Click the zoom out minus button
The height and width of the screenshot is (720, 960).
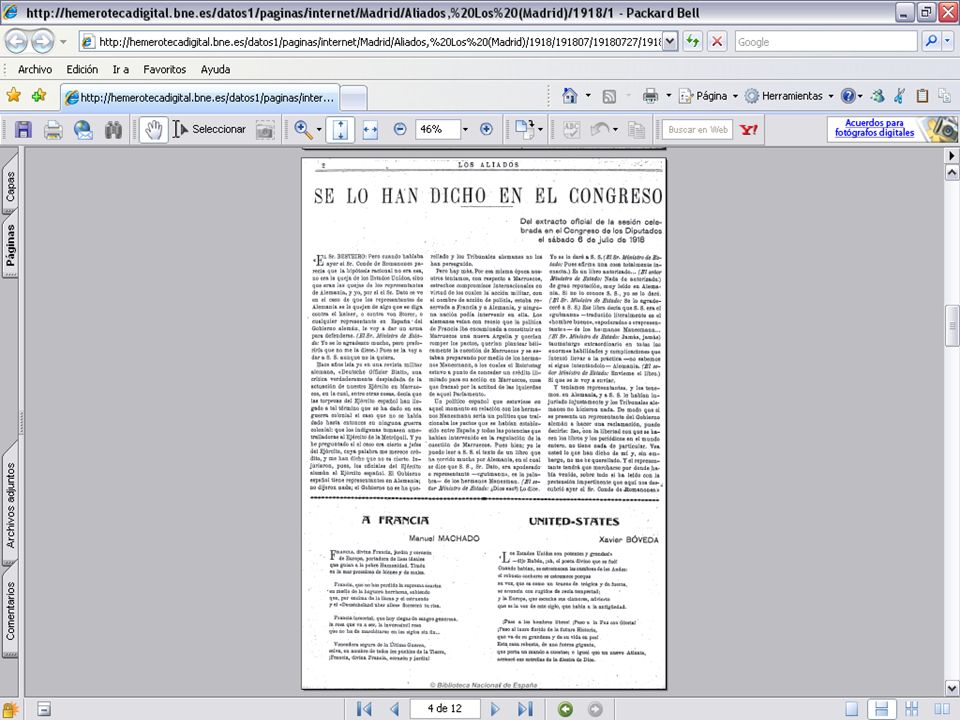click(x=400, y=129)
